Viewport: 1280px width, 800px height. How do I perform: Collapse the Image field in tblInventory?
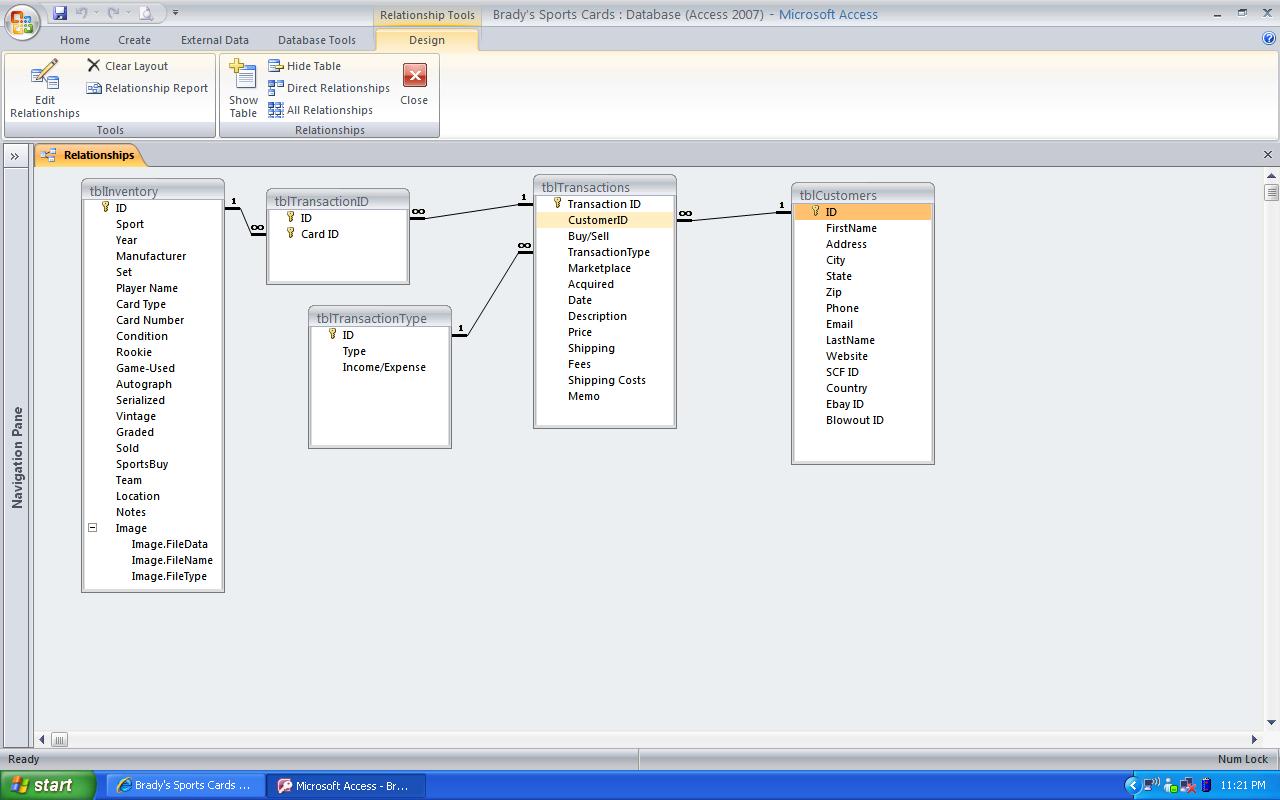(92, 528)
